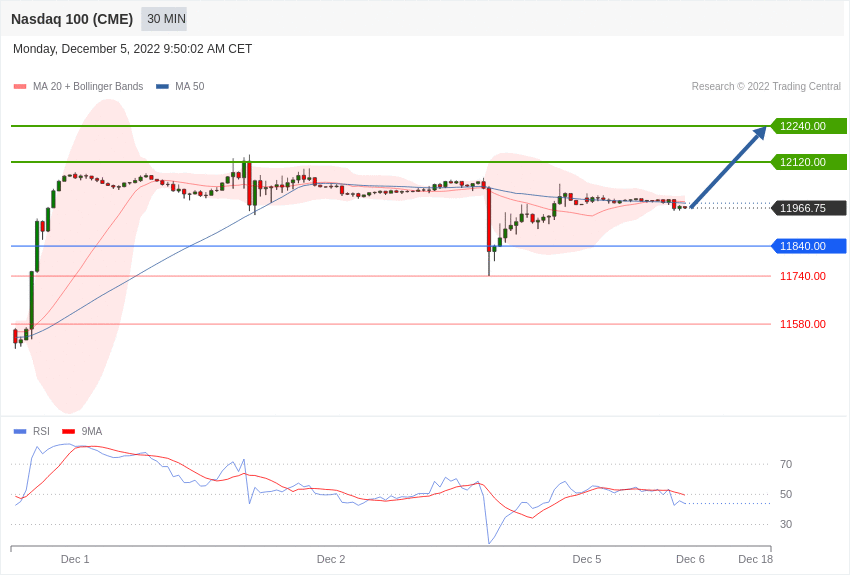Click the MA 20 + Bollinger Bands legend label

(88, 86)
